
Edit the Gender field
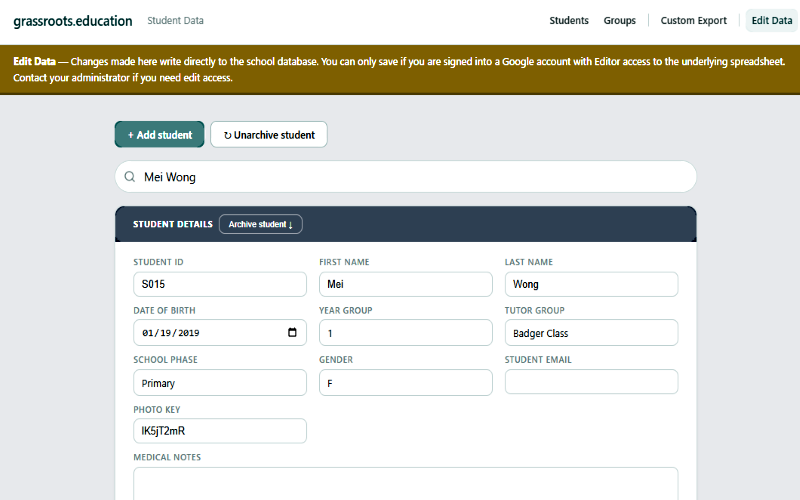(406, 383)
